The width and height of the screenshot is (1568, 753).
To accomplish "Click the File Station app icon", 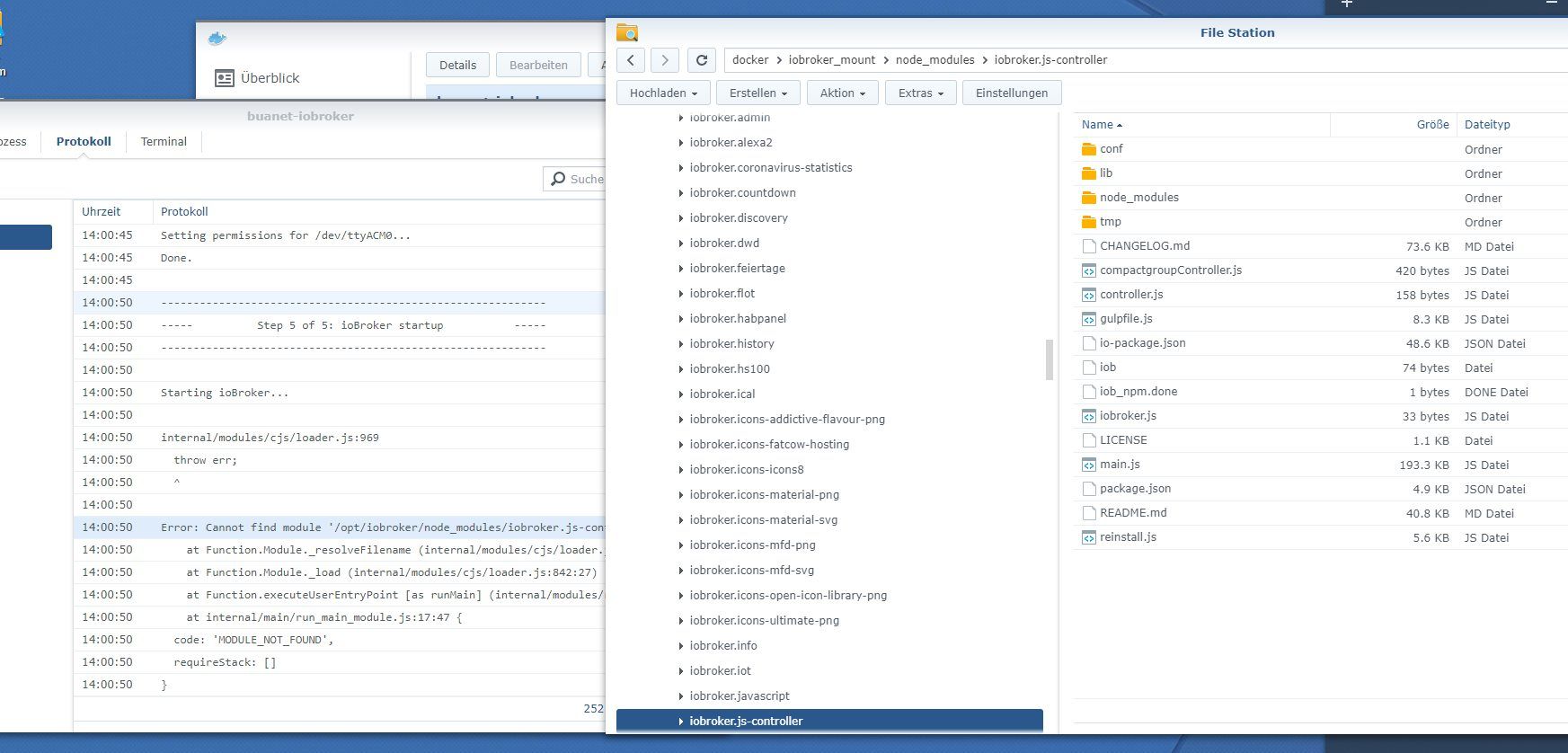I will (626, 33).
